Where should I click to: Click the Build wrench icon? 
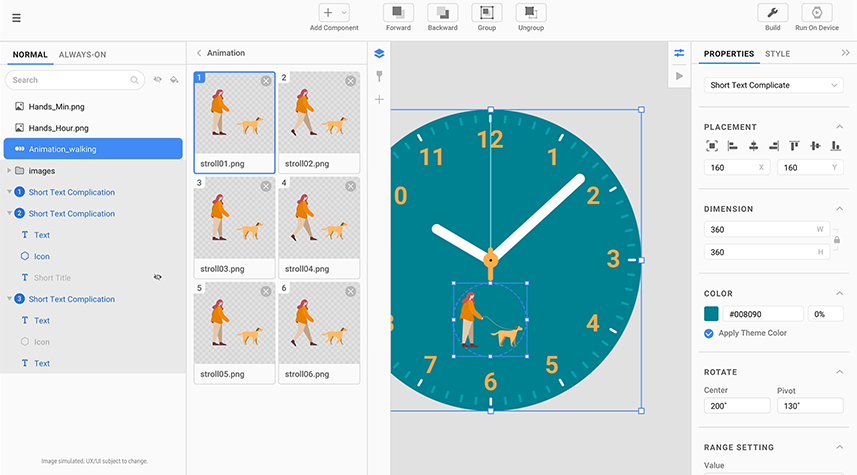(773, 13)
